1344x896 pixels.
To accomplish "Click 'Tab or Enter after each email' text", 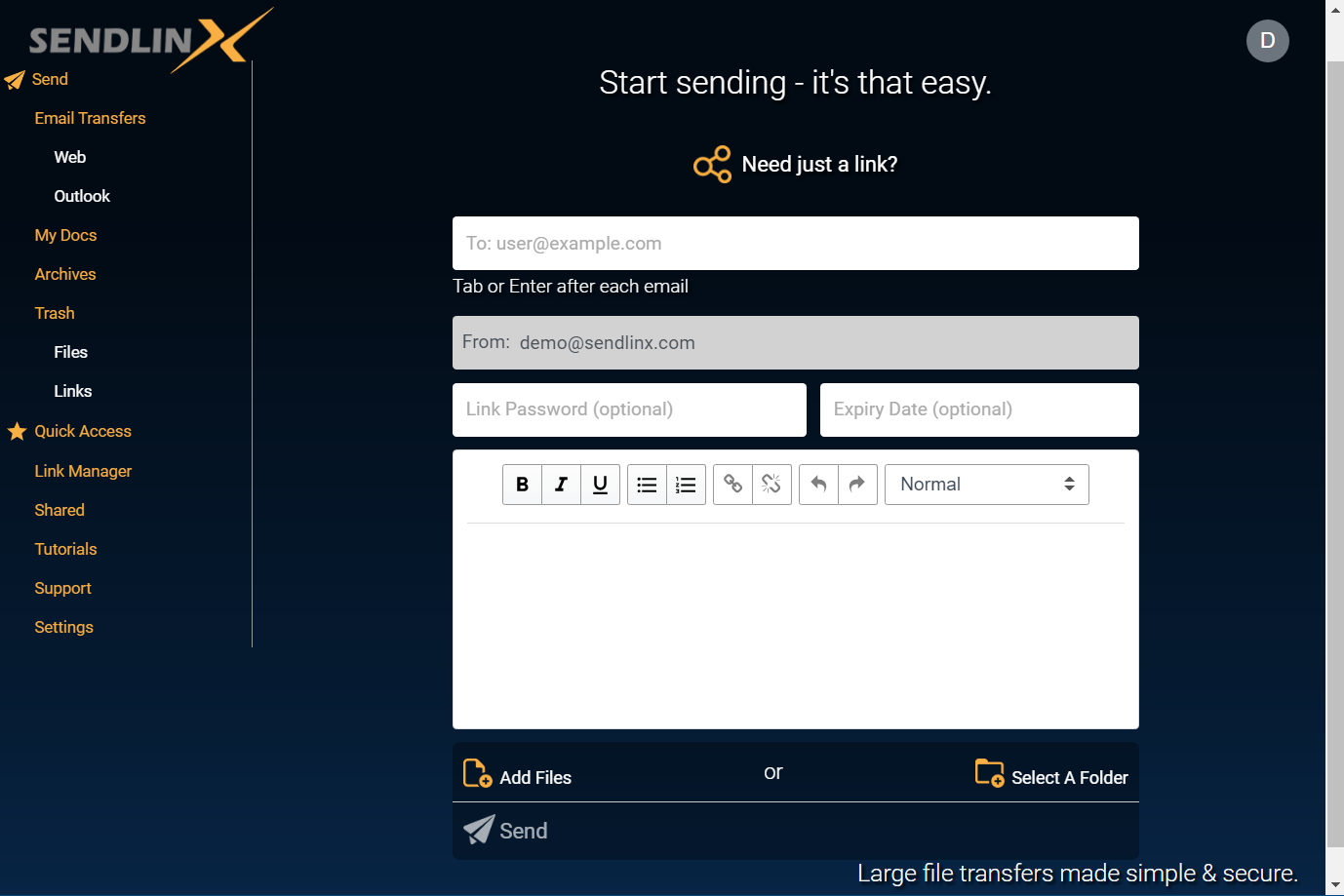I will pos(571,287).
